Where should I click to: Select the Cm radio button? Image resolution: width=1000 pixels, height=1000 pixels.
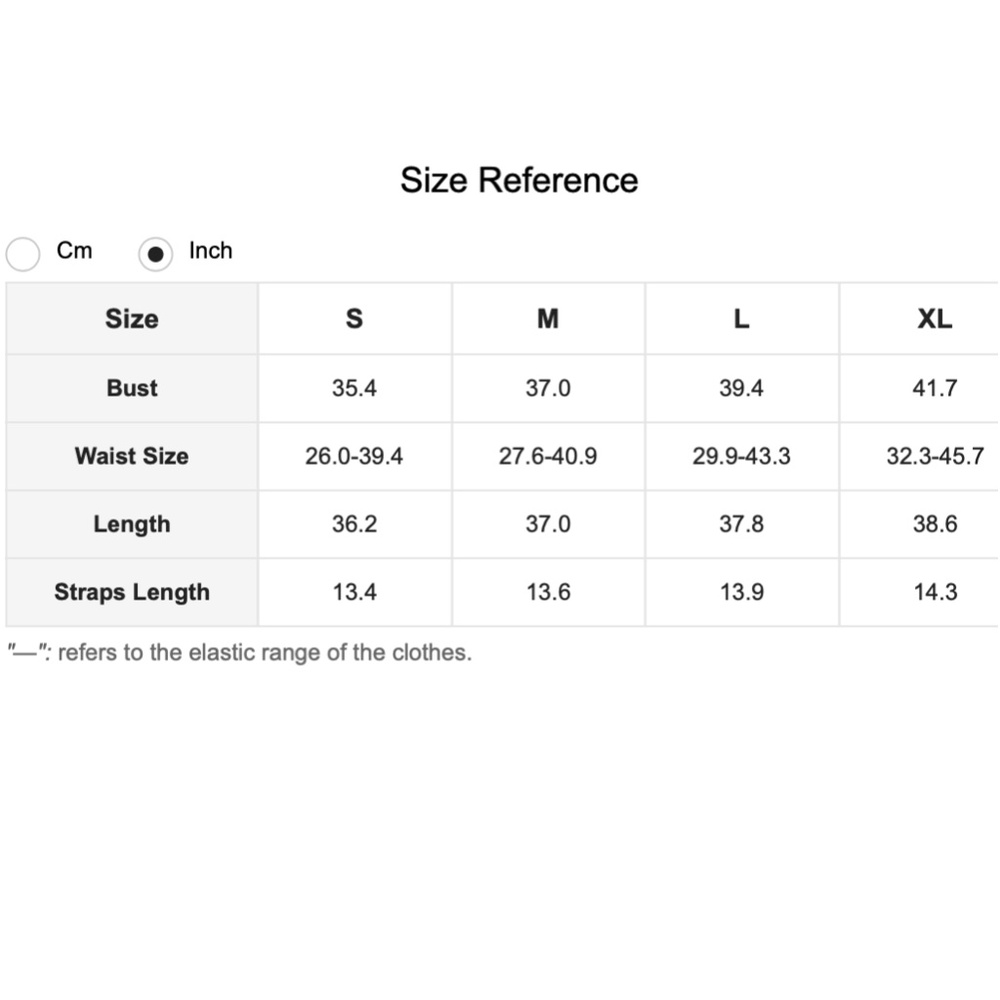[x=23, y=254]
